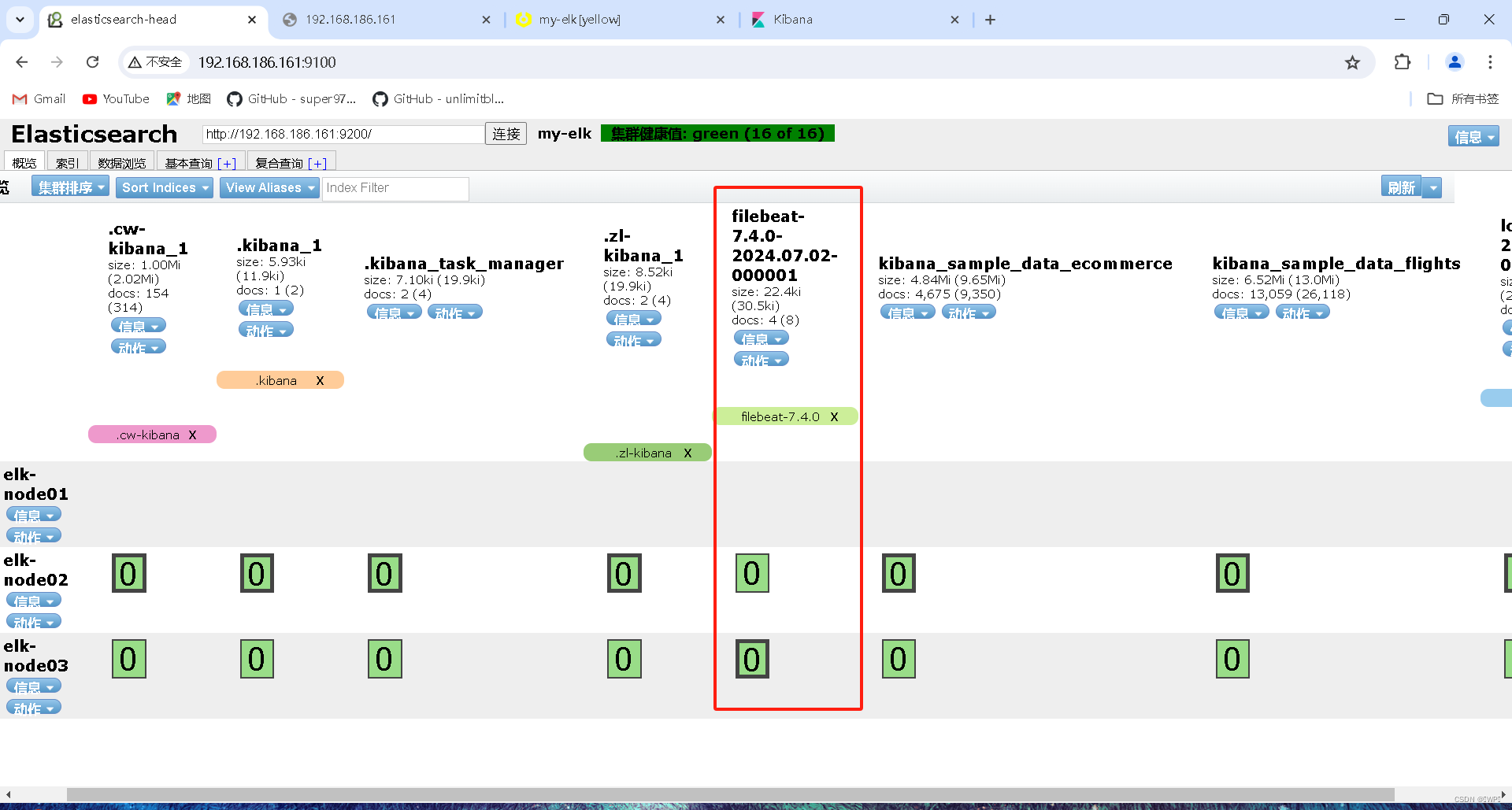Click the horizontal scrollbar at the bottom
This screenshot has height=810, width=1512.
pos(731,794)
